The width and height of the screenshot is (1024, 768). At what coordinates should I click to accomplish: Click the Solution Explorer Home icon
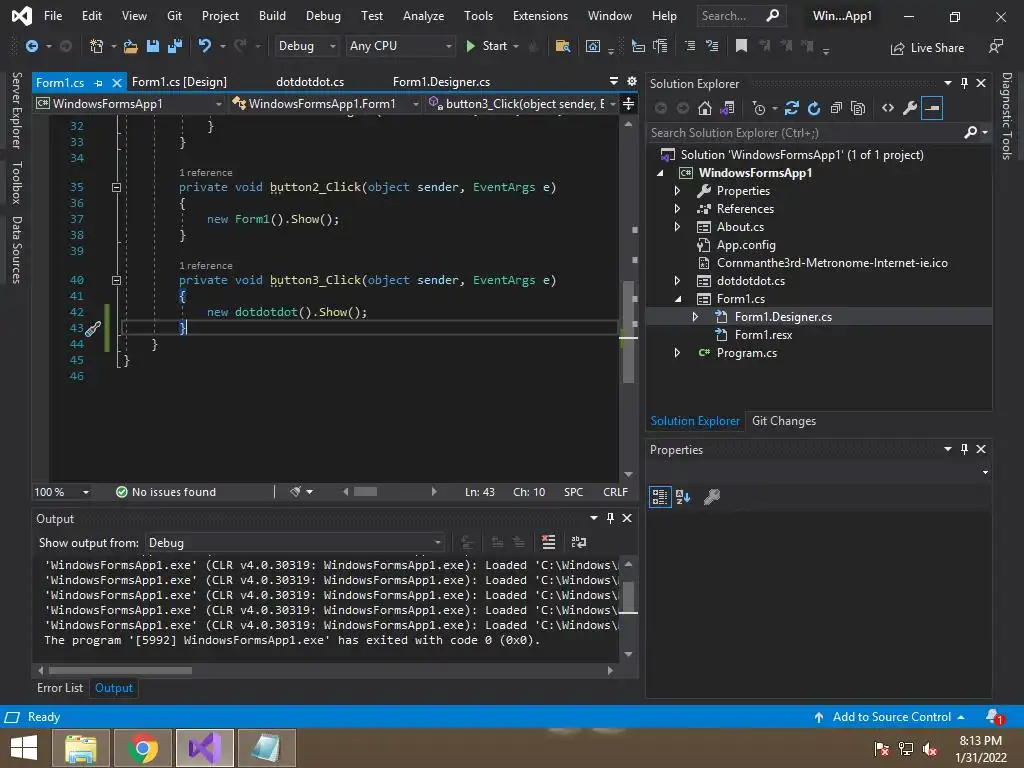705,108
